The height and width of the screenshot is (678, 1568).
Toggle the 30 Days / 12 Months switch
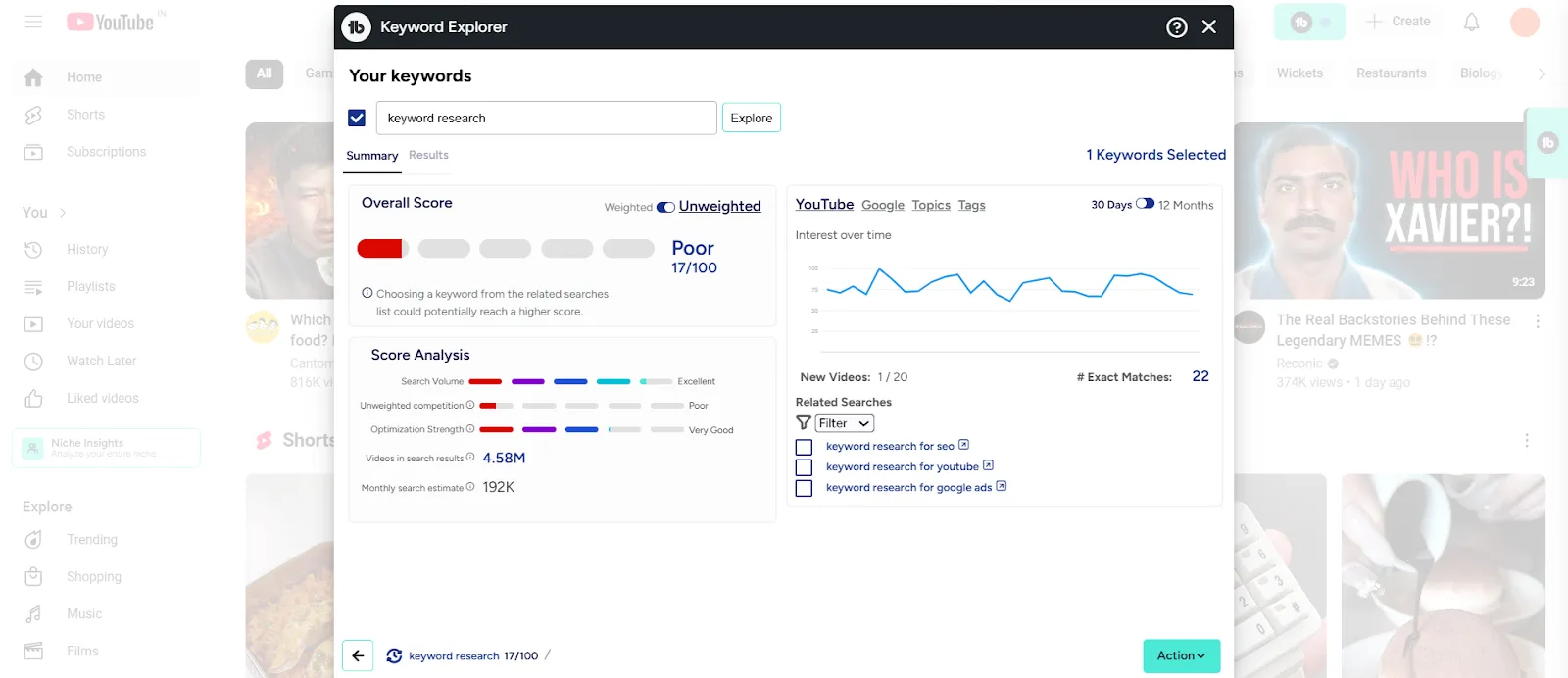(x=1145, y=204)
